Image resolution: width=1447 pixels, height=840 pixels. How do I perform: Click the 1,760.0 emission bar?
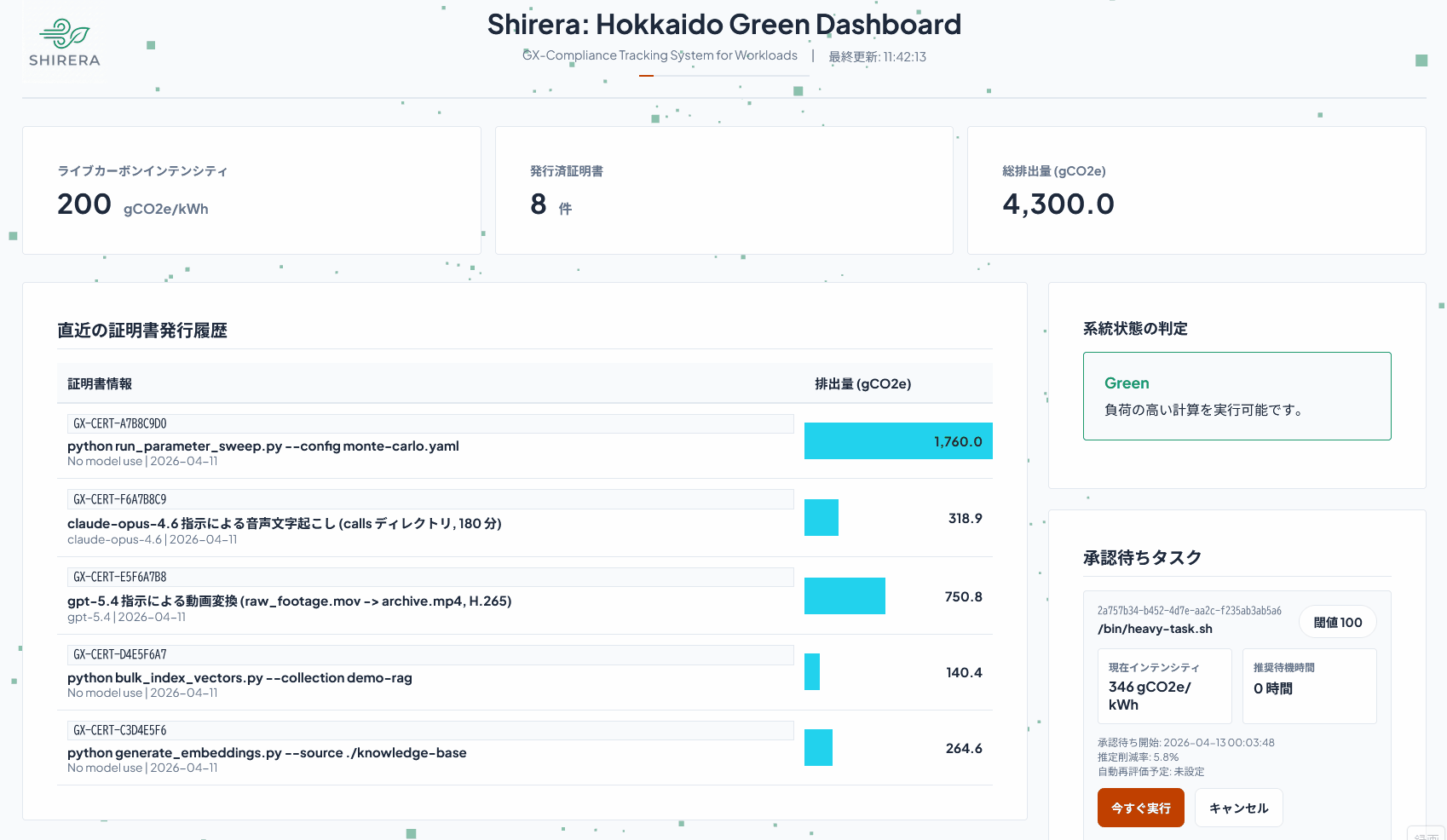point(898,441)
